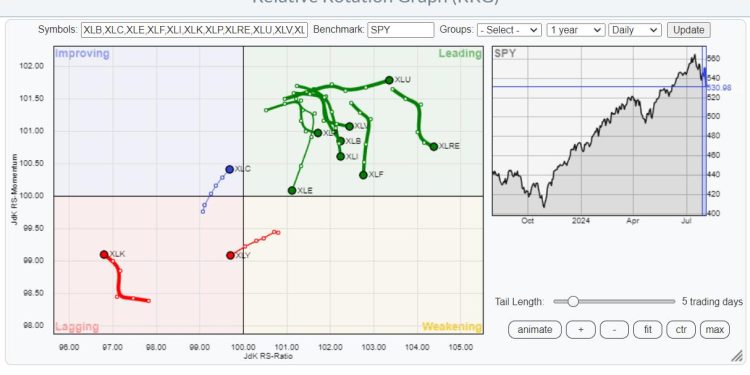Click the max button
This screenshot has width=750, height=375.
[715, 330]
